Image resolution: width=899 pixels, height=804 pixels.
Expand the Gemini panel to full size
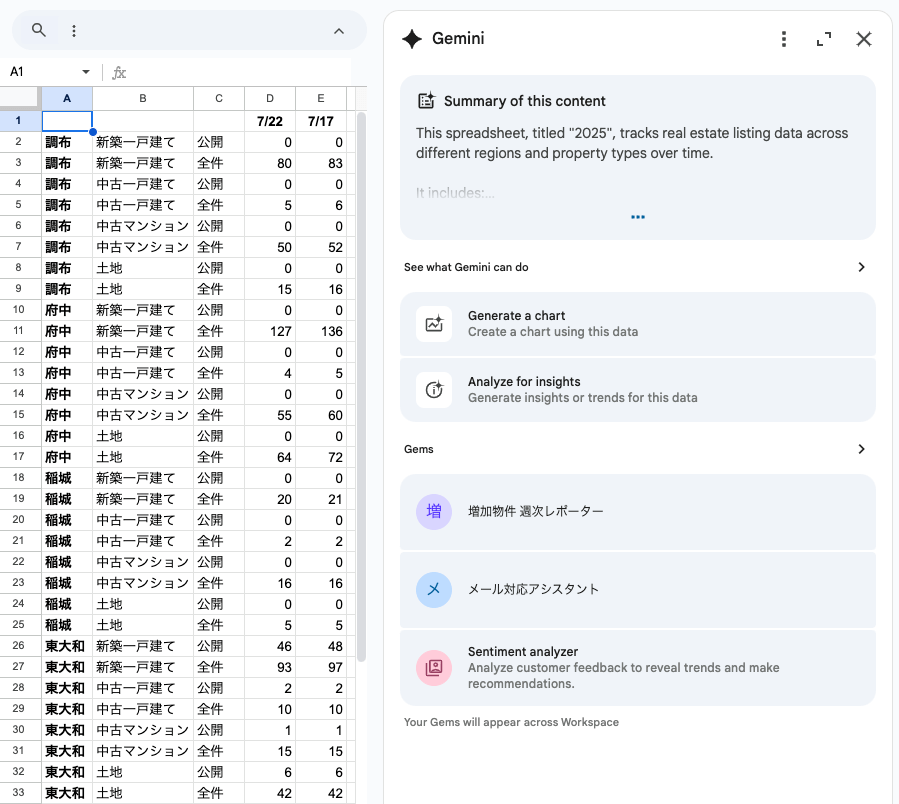[824, 39]
